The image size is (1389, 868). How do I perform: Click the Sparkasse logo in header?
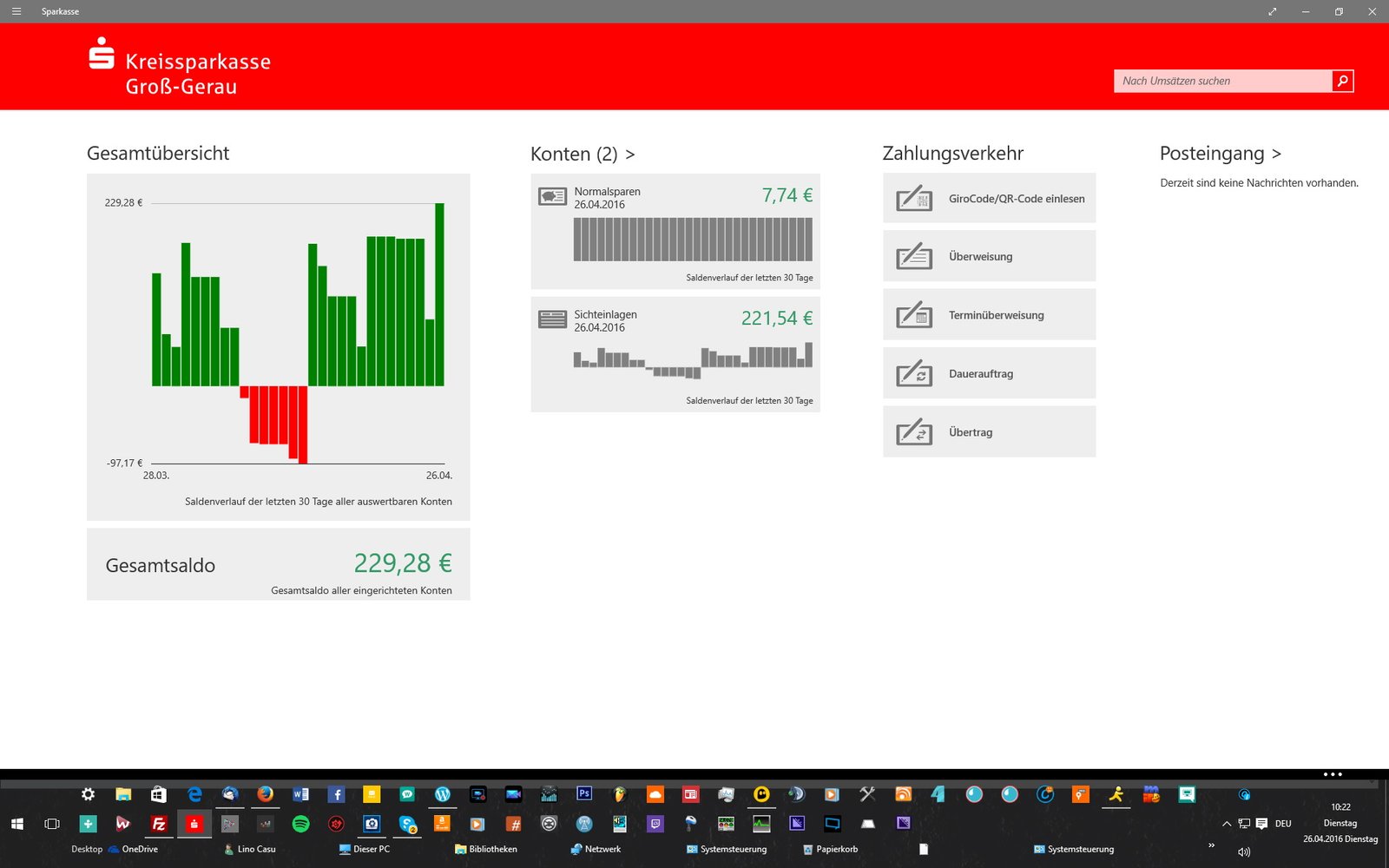click(x=102, y=53)
